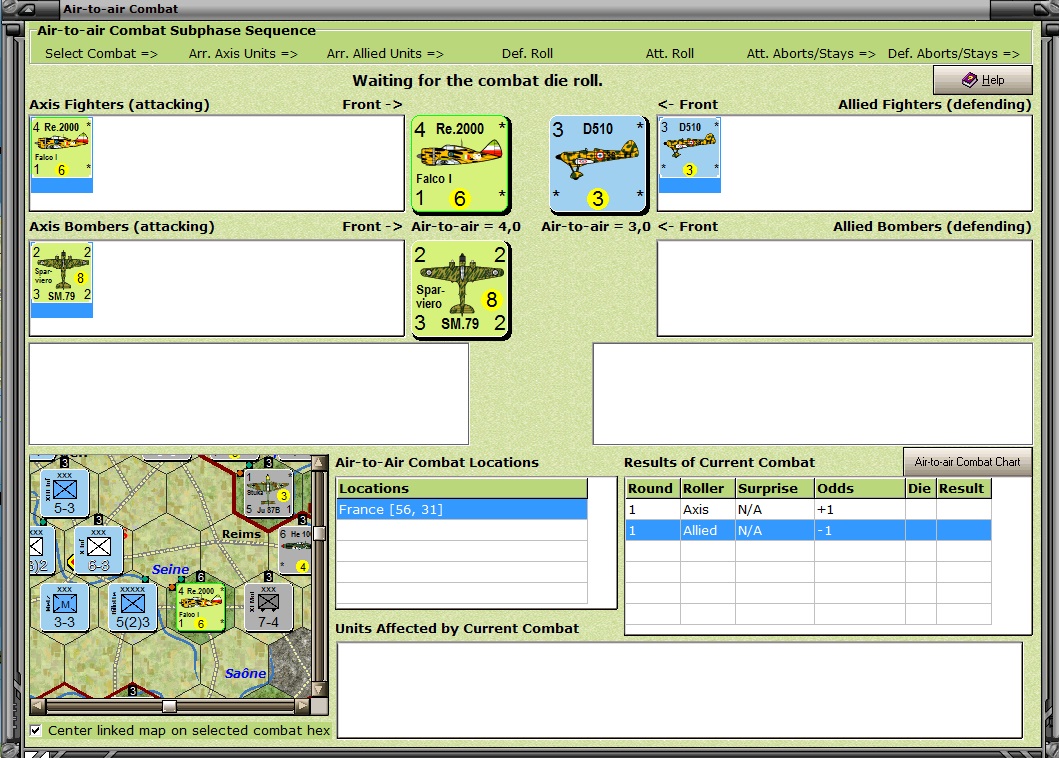Open the Help button
The width and height of the screenshot is (1059, 758).
point(983,80)
